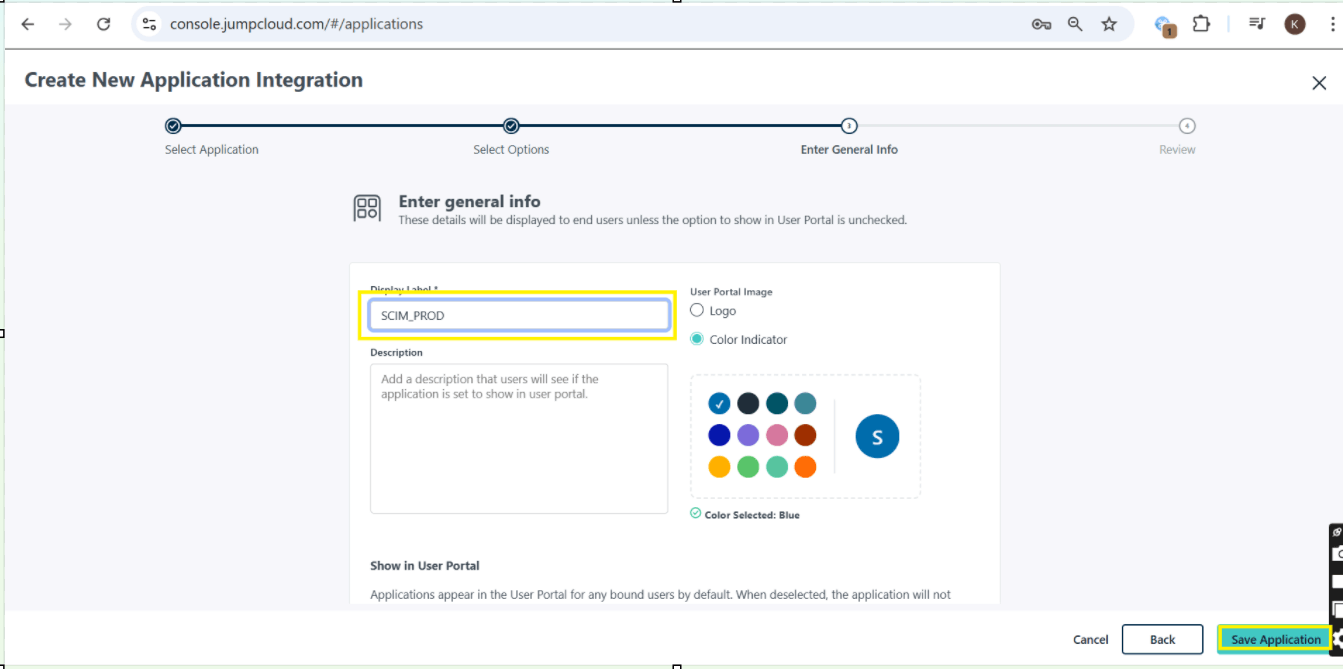Select the Logo radio option
The width and height of the screenshot is (1343, 669).
697,310
